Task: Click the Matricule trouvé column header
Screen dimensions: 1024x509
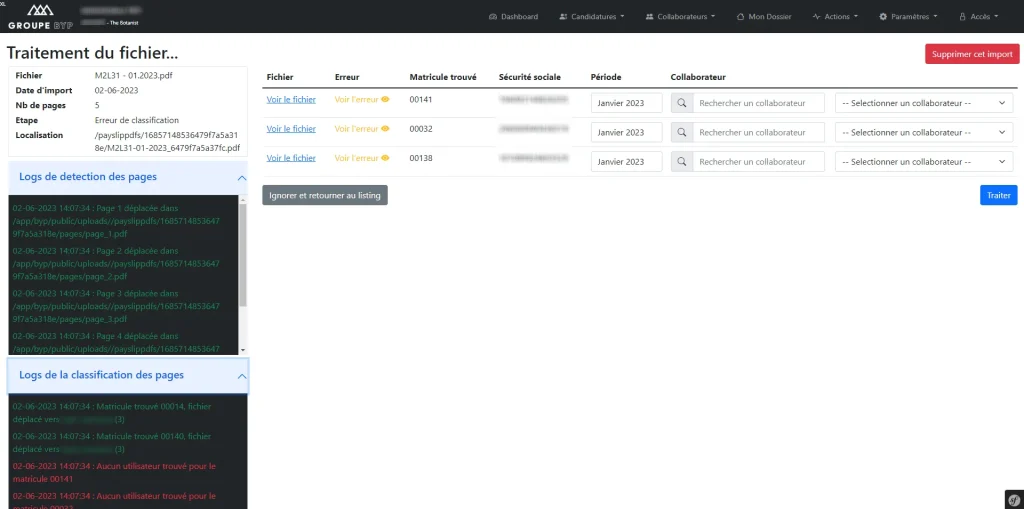Action: pyautogui.click(x=443, y=77)
